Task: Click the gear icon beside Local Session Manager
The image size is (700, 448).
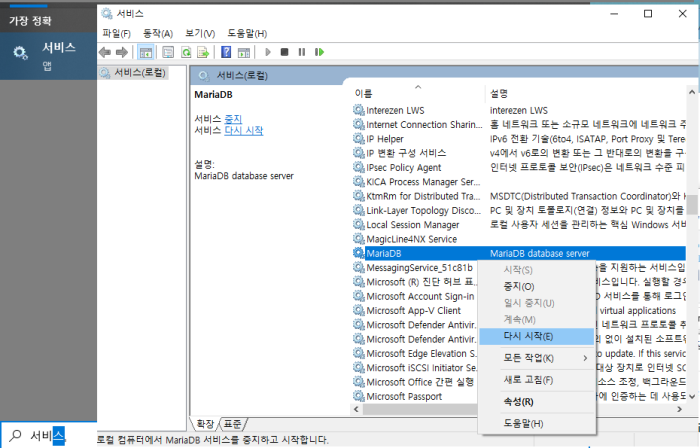Action: click(358, 224)
